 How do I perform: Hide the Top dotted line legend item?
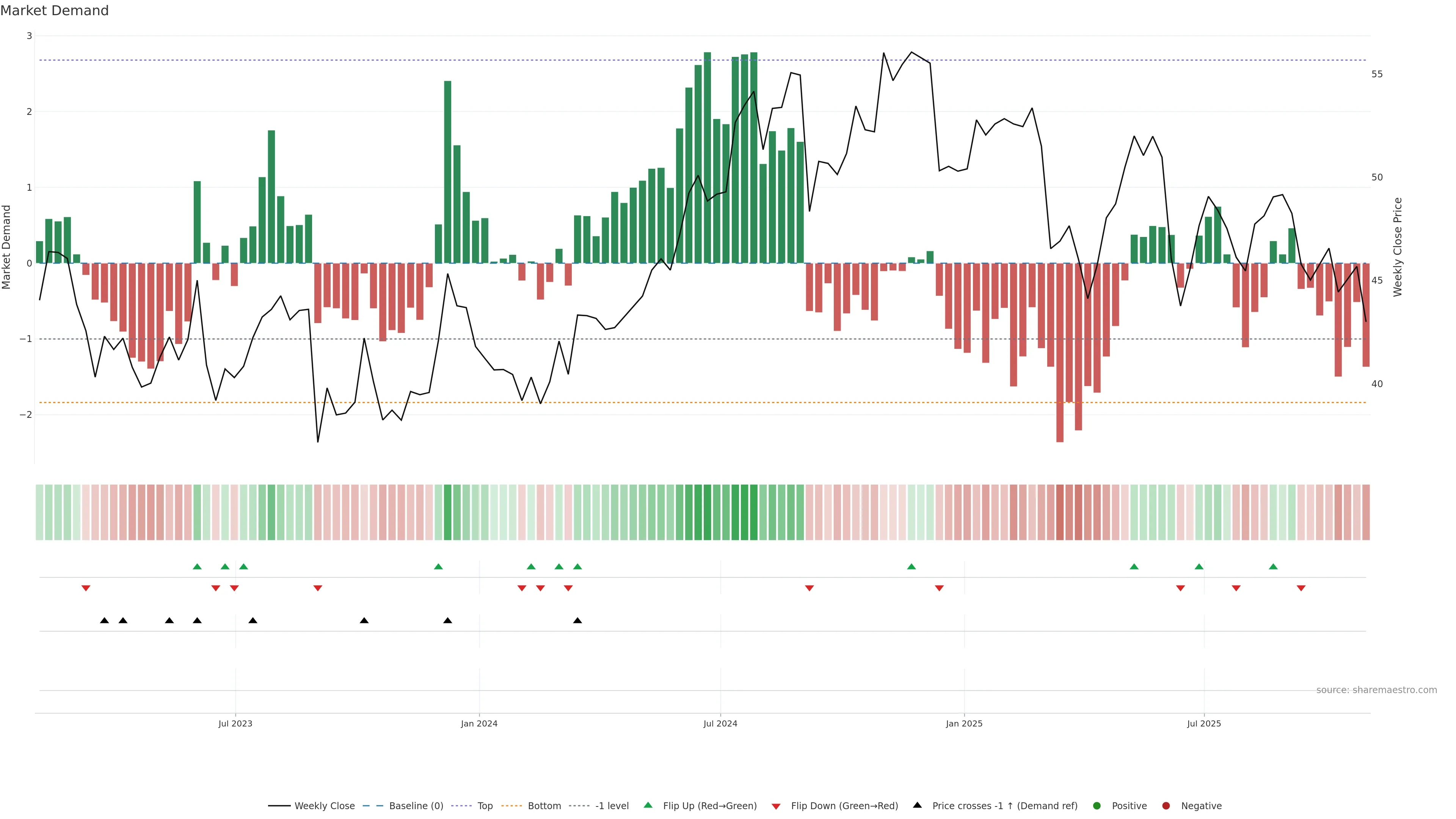[x=485, y=806]
